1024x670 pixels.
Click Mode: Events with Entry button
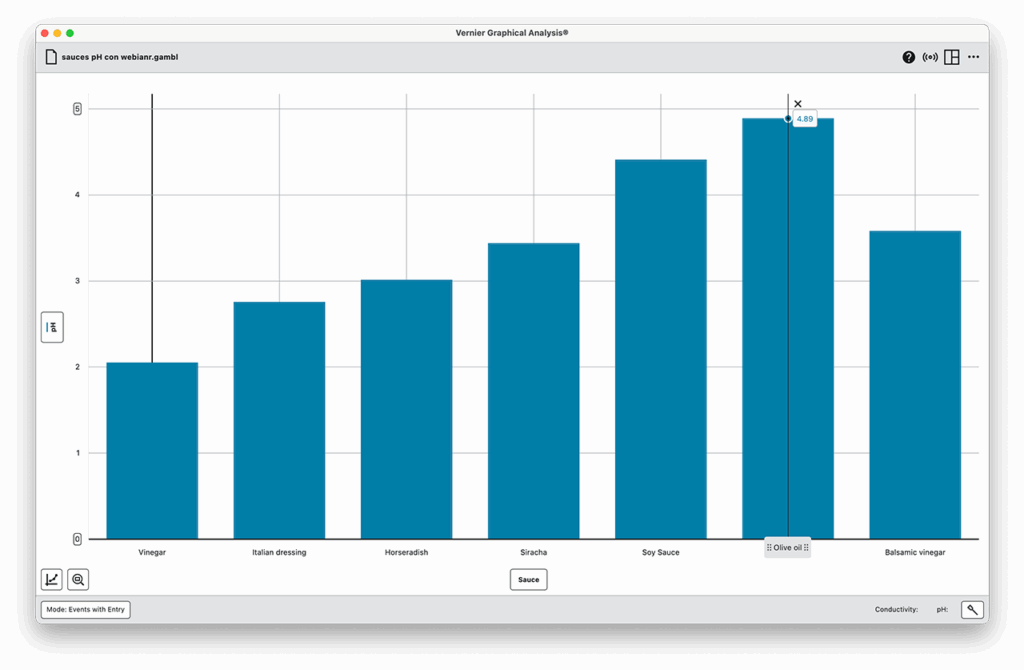86,609
